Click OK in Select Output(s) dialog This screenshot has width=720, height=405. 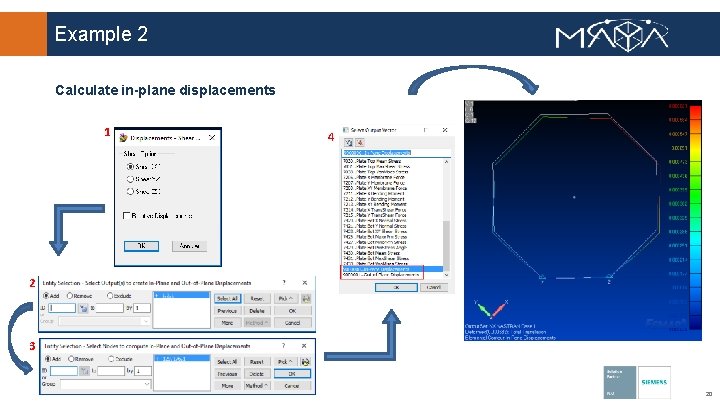click(x=292, y=311)
